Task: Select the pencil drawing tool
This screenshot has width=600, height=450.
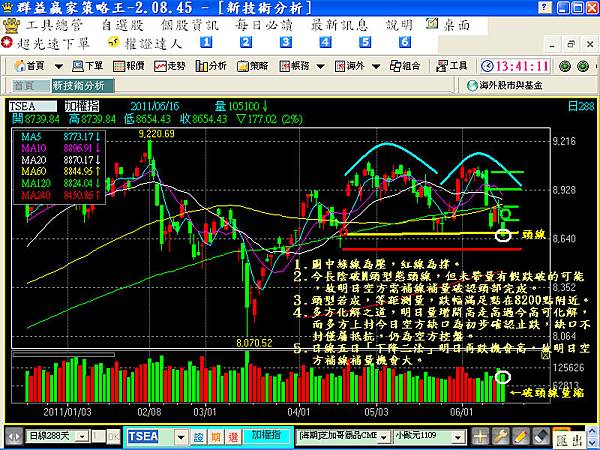Action: tap(520, 436)
